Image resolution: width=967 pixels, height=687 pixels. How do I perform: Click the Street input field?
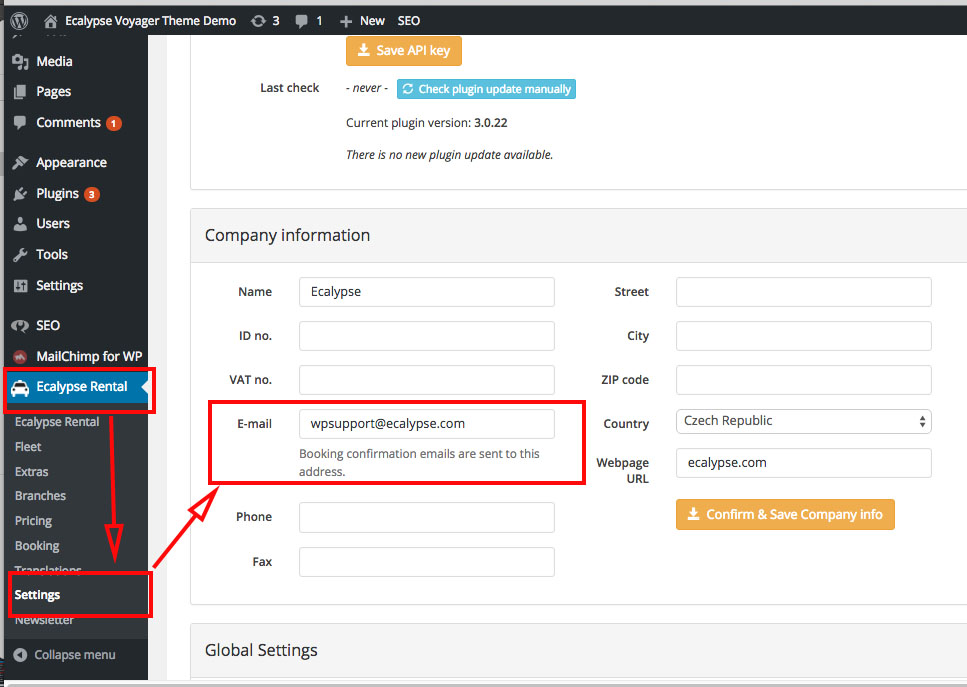pyautogui.click(x=804, y=292)
